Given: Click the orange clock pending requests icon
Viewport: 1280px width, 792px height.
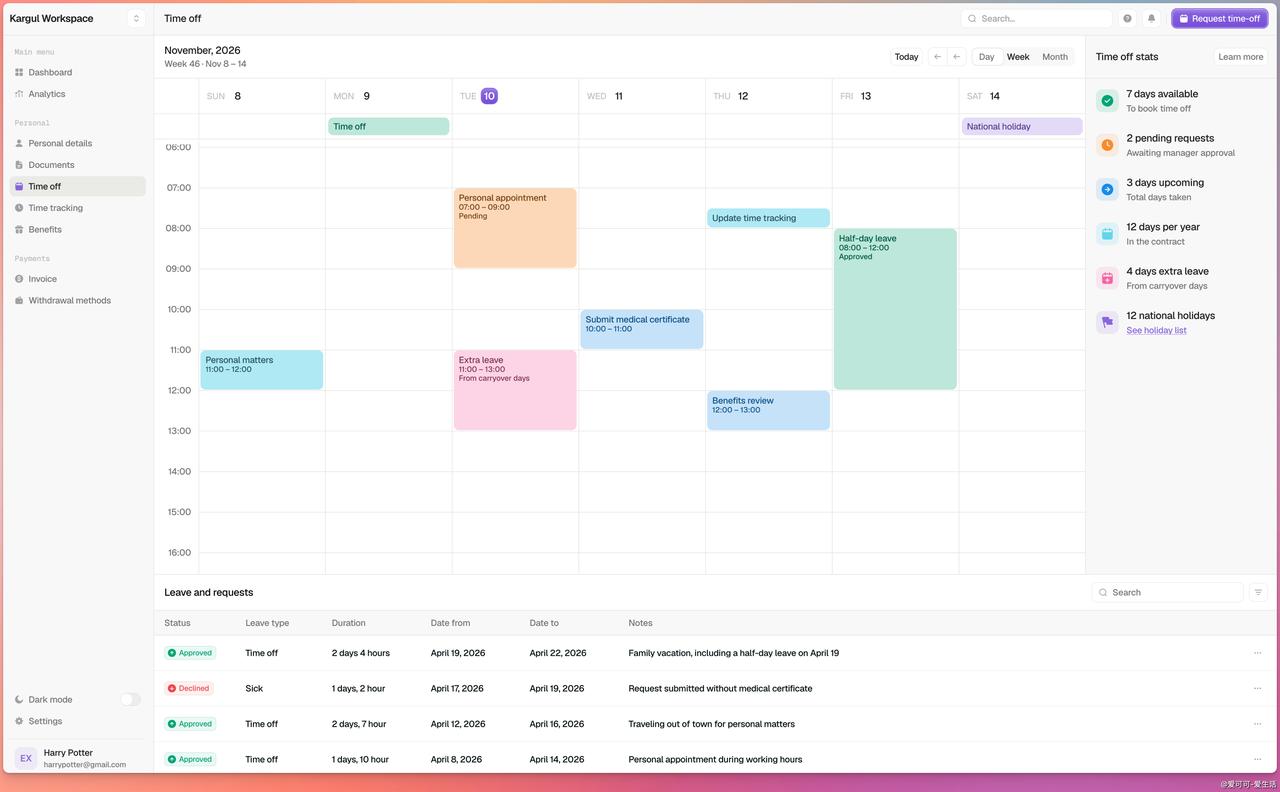Looking at the screenshot, I should 1107,145.
